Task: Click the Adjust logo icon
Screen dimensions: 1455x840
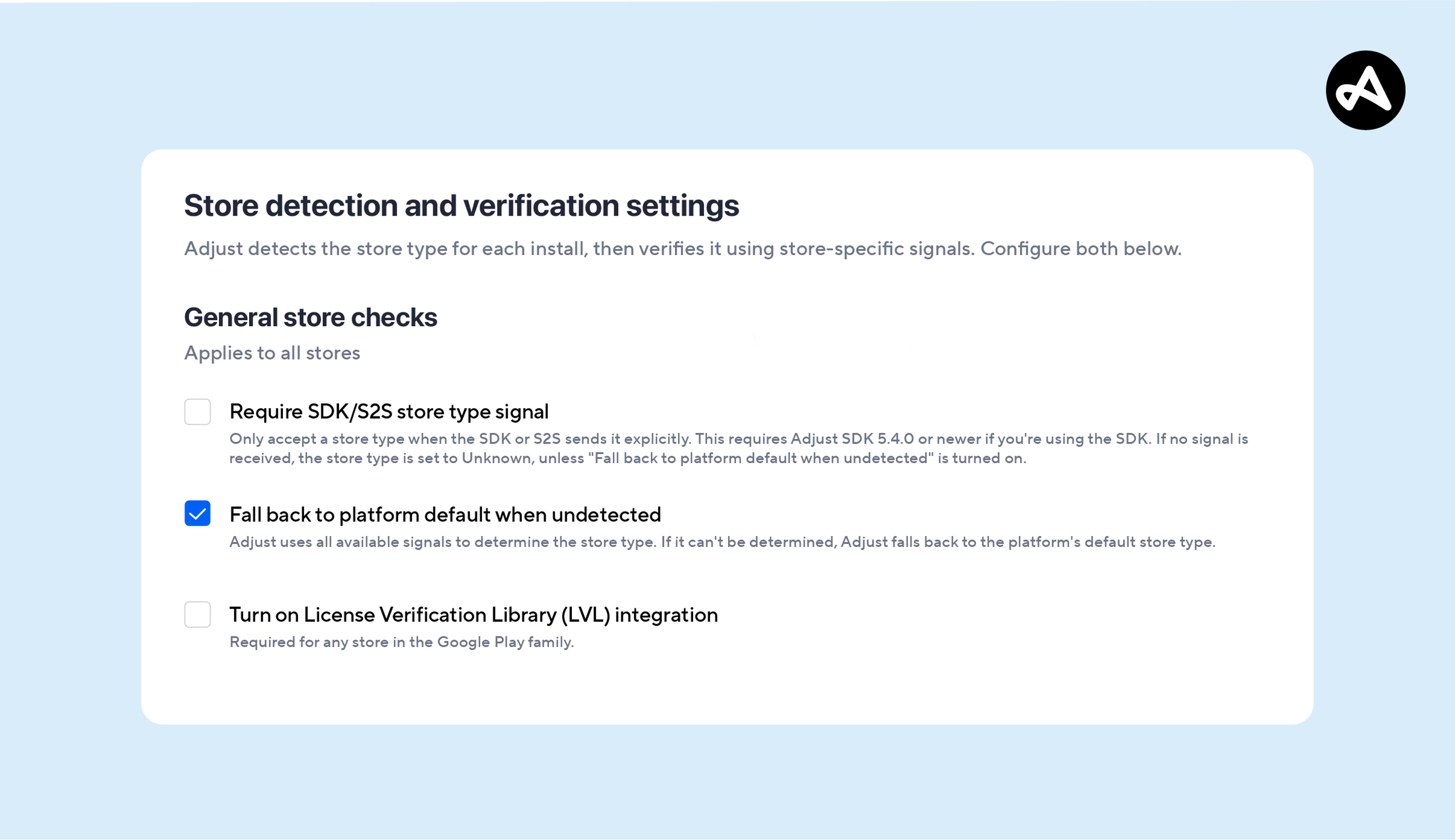Action: point(1366,90)
